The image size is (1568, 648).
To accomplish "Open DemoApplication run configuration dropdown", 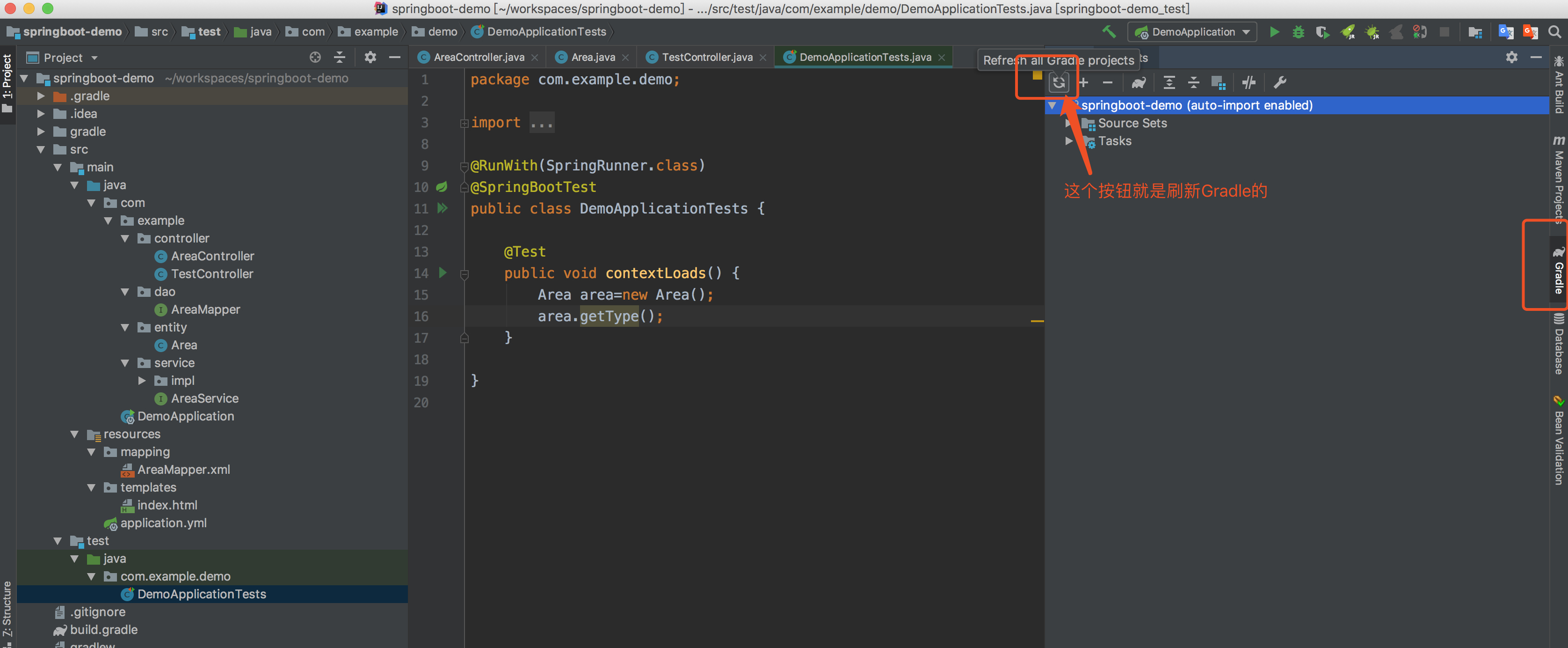I will click(x=1193, y=32).
